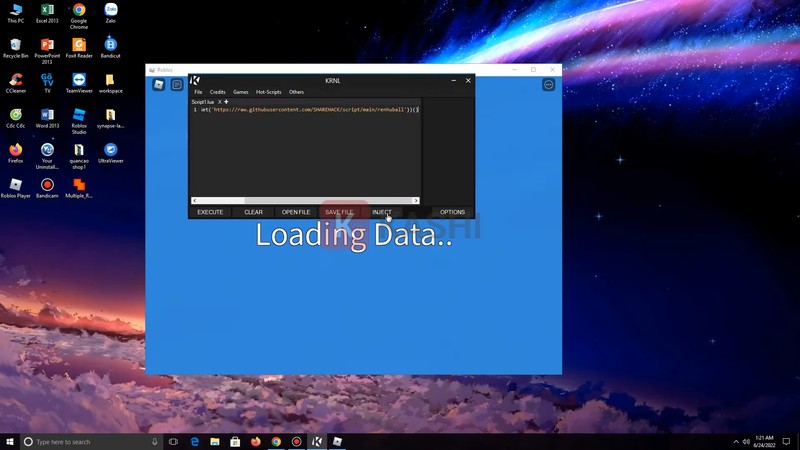
Task: Open the Roblox three-dots settings menu
Action: coord(548,85)
